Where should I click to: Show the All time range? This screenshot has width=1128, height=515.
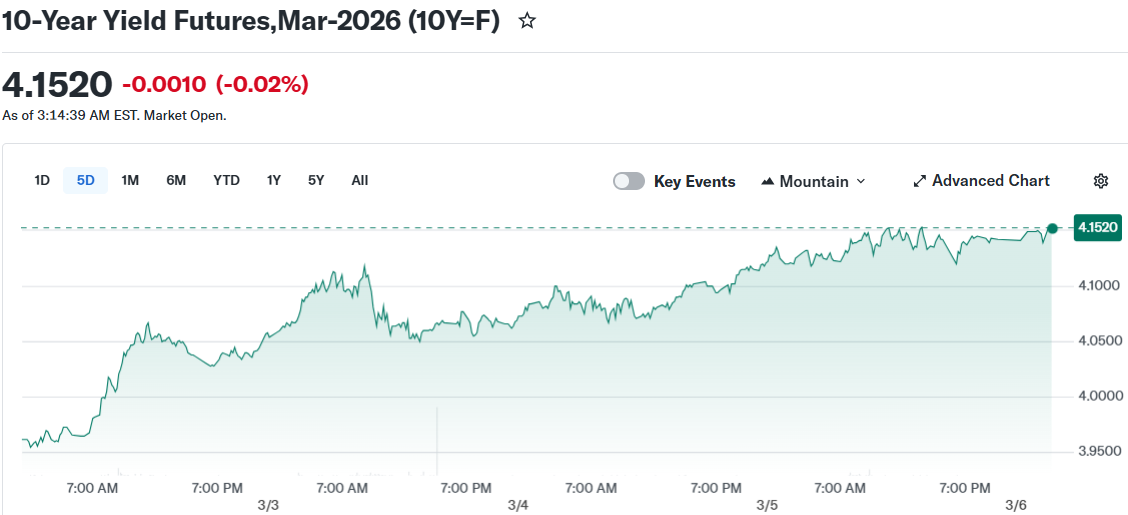point(360,180)
